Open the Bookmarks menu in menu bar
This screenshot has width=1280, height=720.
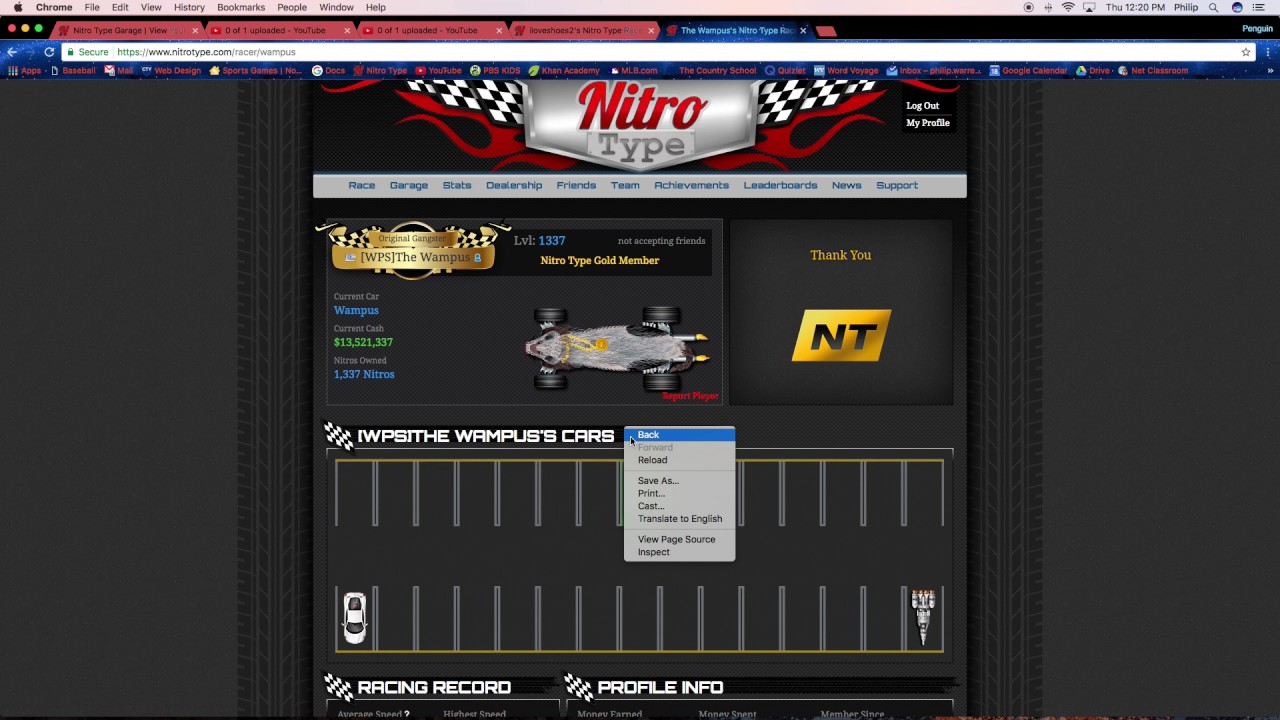click(x=241, y=7)
